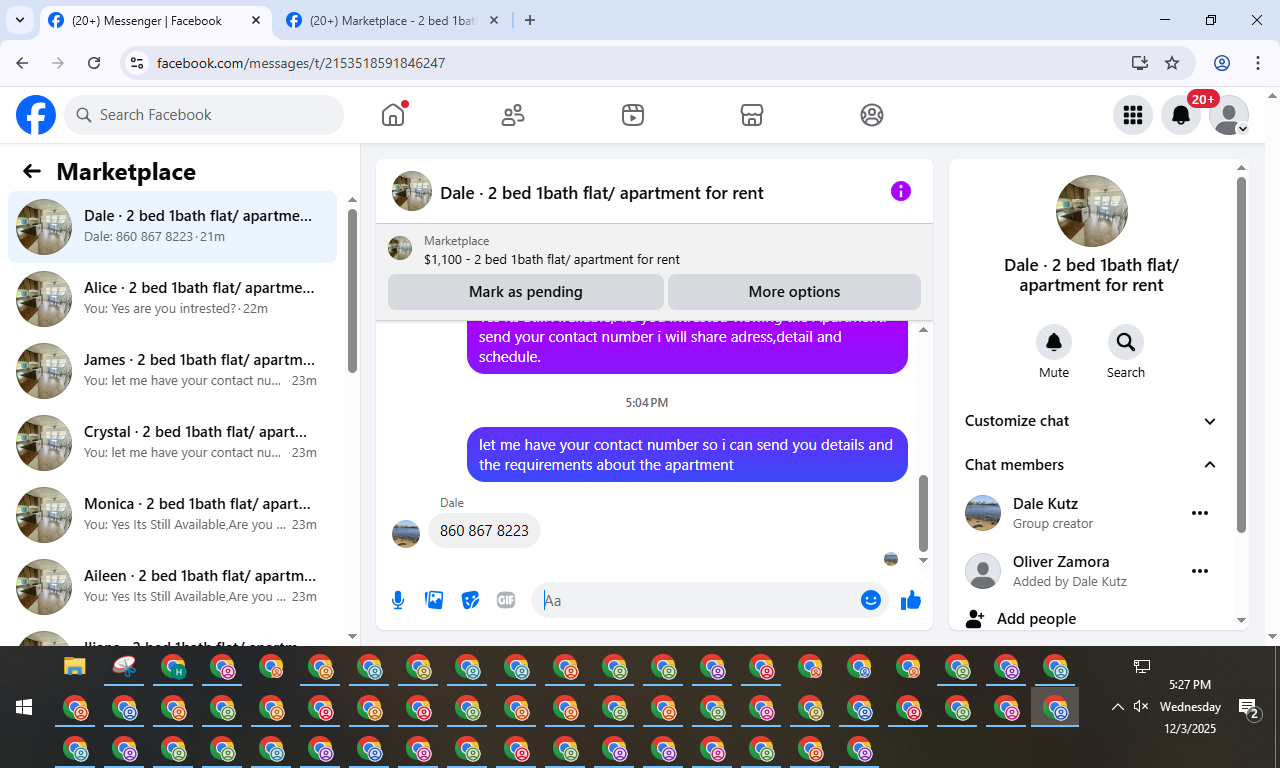Open the browser tab search dropdown

point(20,20)
